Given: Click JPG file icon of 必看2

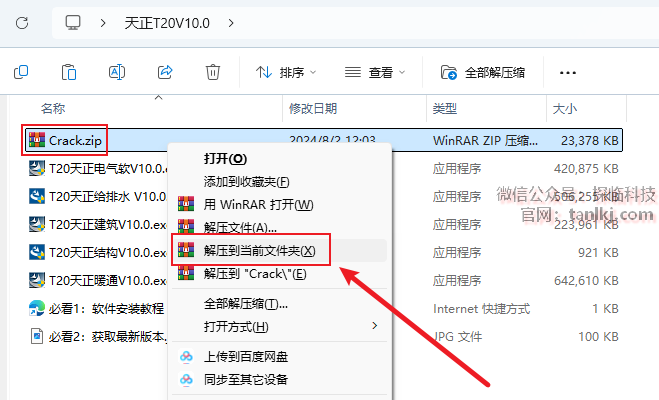Looking at the screenshot, I should click(x=37, y=336).
